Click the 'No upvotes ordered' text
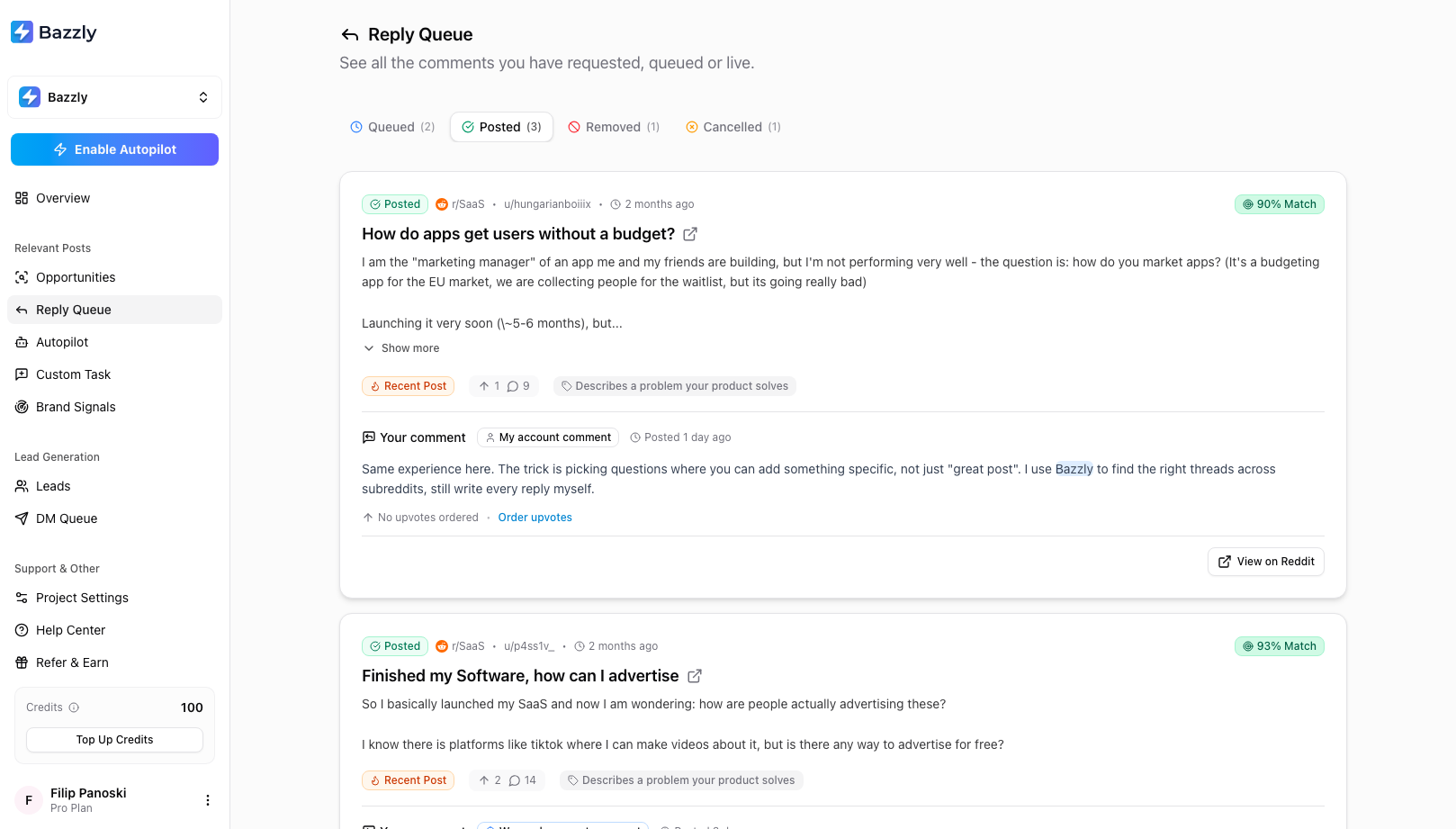This screenshot has width=1456, height=829. click(420, 518)
